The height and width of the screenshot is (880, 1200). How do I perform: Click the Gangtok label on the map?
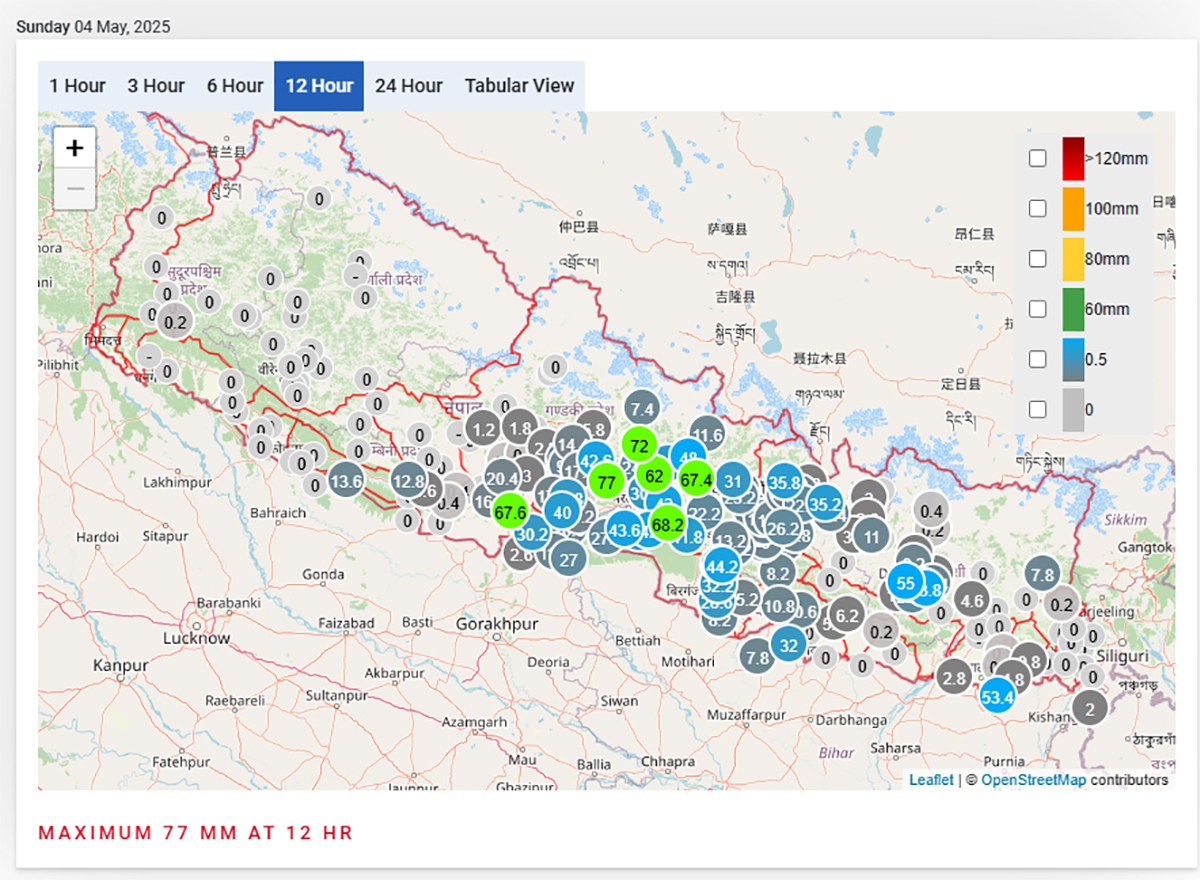point(1145,548)
